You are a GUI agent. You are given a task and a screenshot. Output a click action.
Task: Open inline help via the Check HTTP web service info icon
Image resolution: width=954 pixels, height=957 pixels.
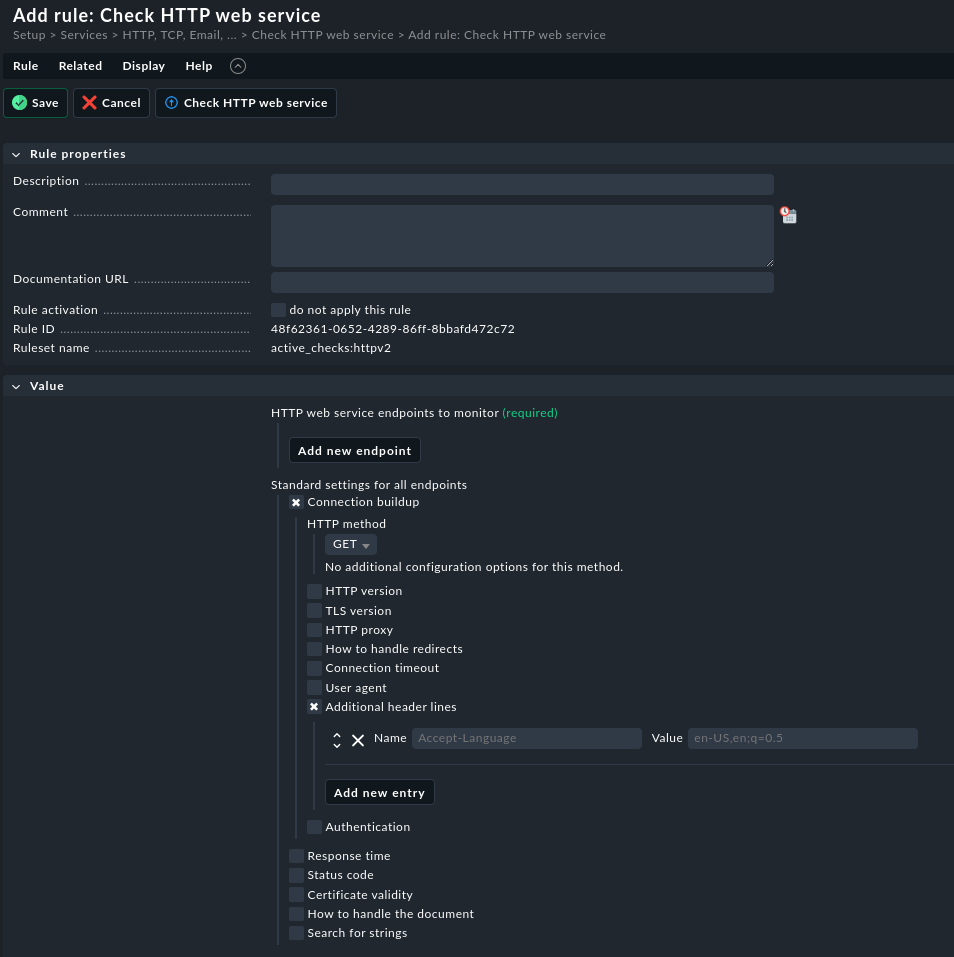pos(171,102)
